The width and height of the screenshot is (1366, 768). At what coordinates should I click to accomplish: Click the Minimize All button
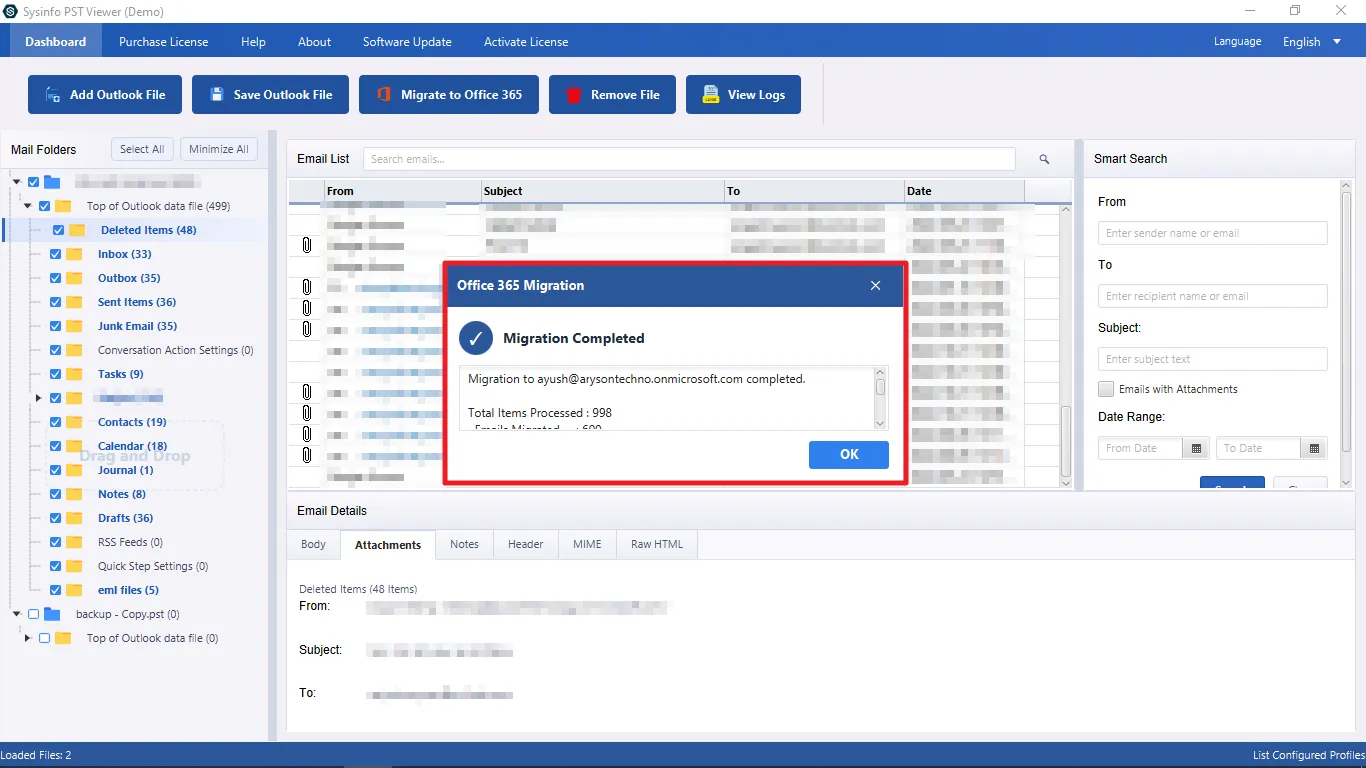coord(219,149)
